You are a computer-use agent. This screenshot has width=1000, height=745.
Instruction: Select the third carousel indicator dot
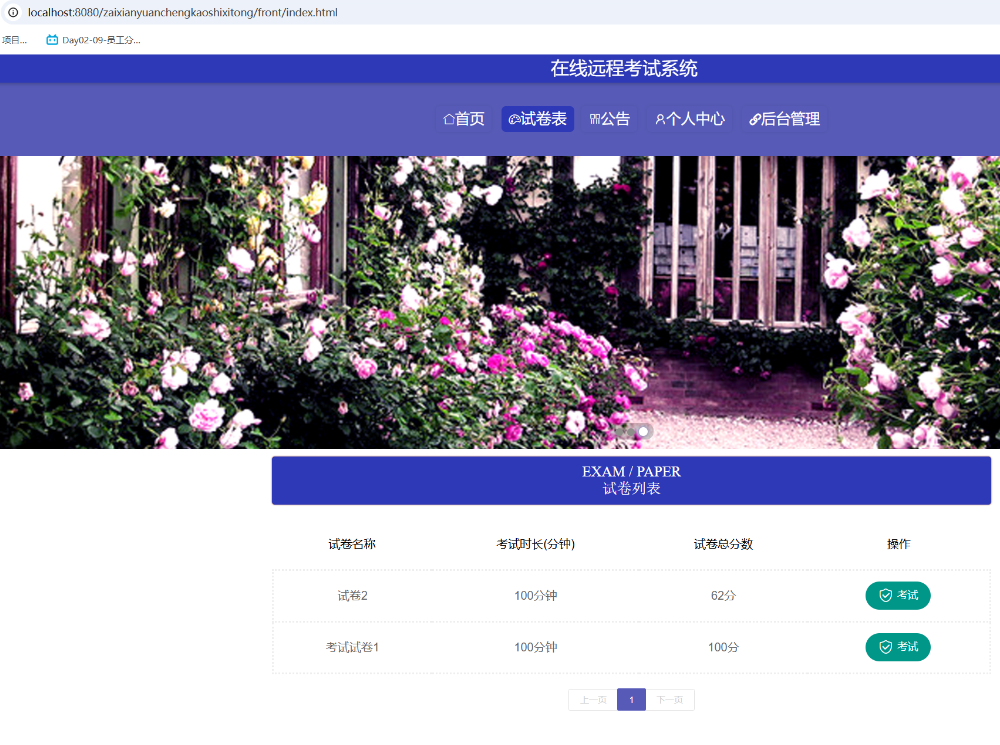[x=644, y=431]
